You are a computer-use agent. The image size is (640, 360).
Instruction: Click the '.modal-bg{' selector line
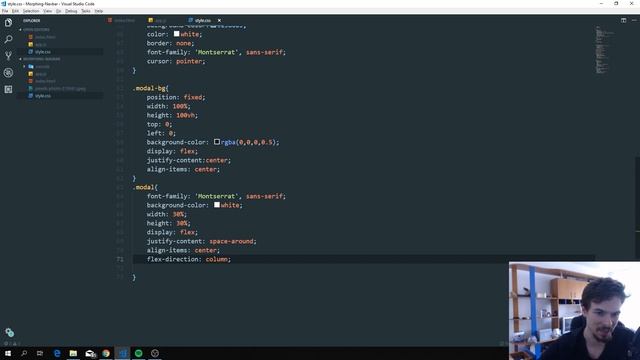point(150,88)
